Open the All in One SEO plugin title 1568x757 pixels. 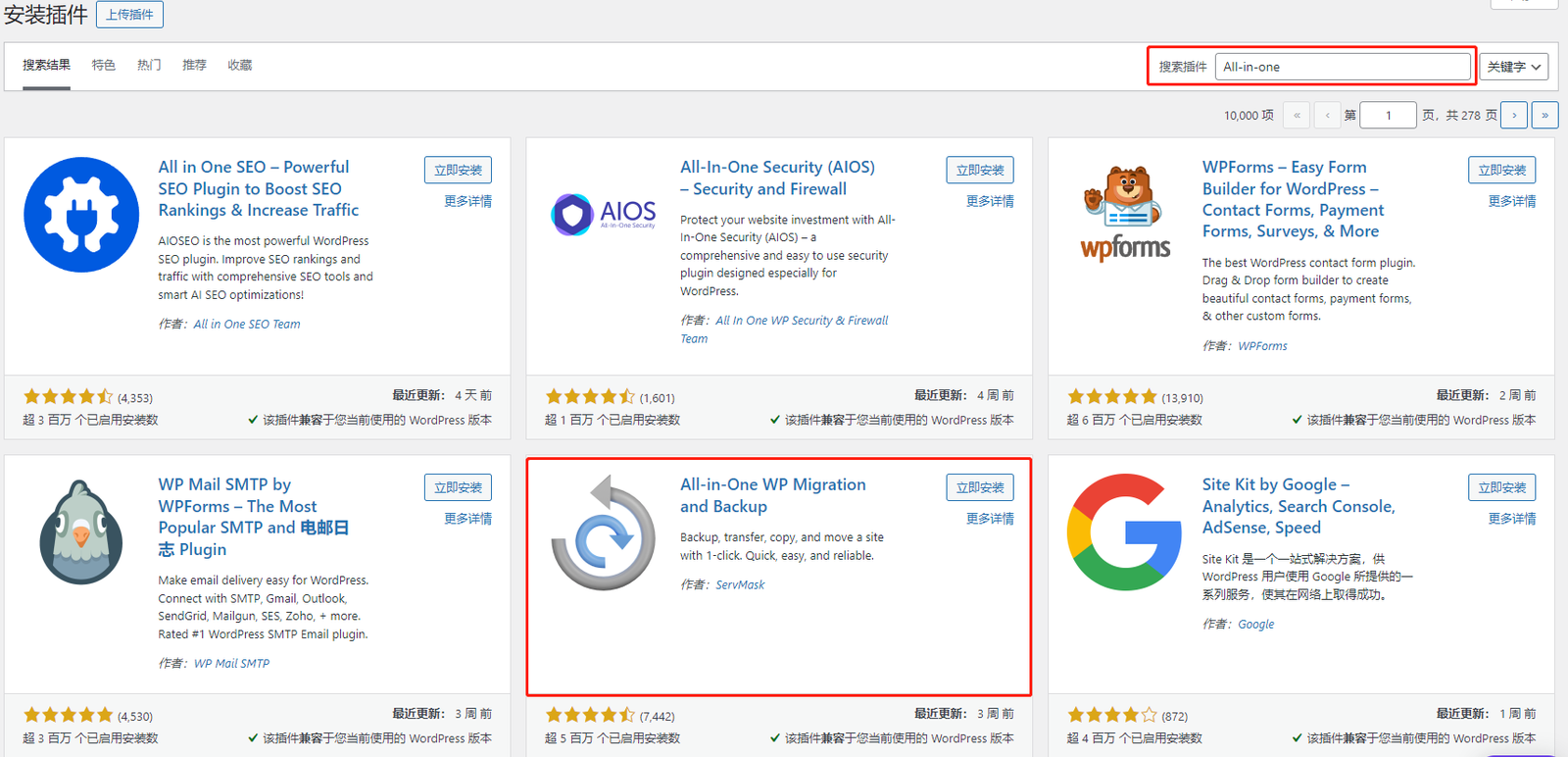point(259,188)
